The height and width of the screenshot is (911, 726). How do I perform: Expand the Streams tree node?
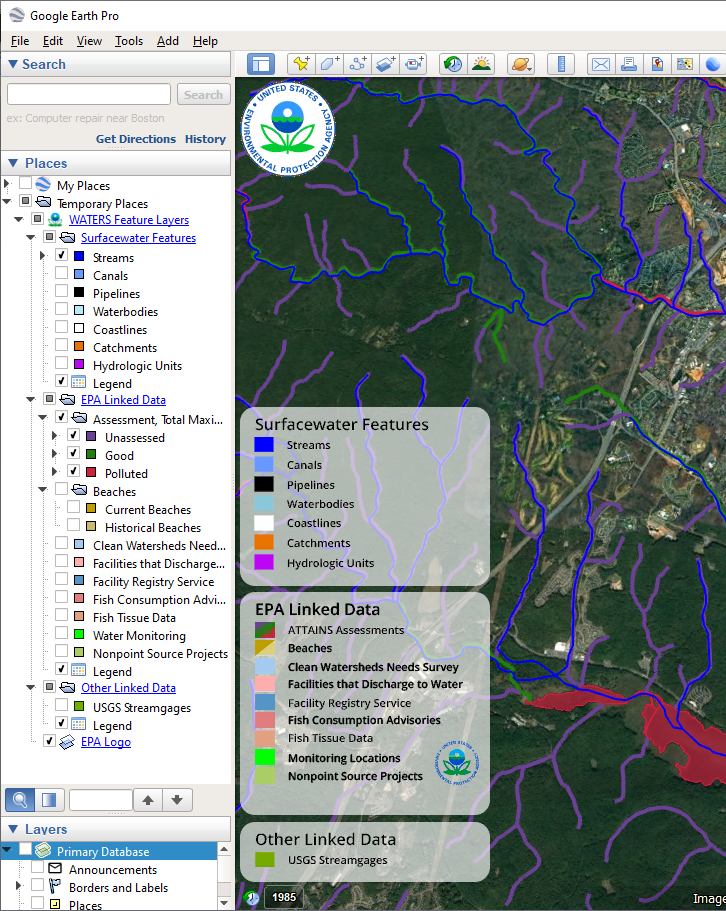[42, 256]
